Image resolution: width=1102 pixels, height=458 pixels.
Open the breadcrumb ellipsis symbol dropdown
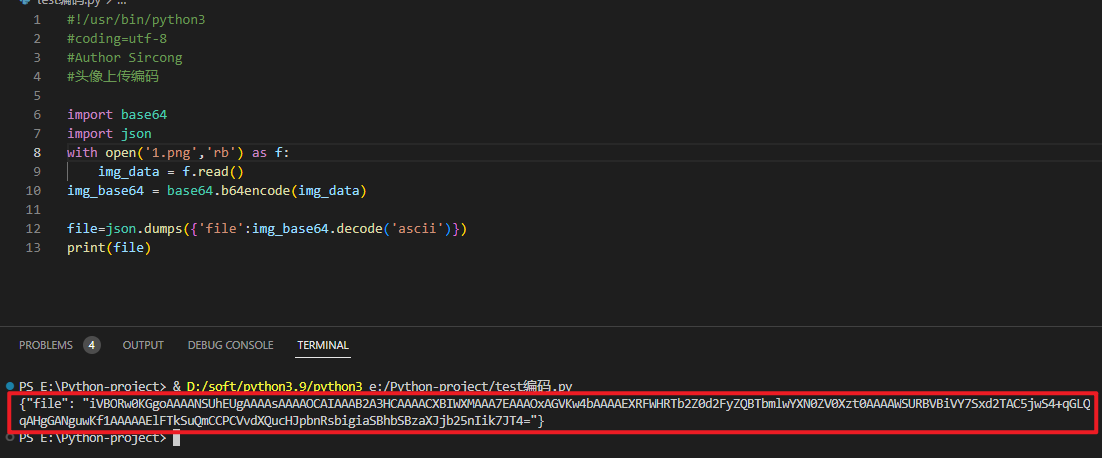(x=121, y=3)
